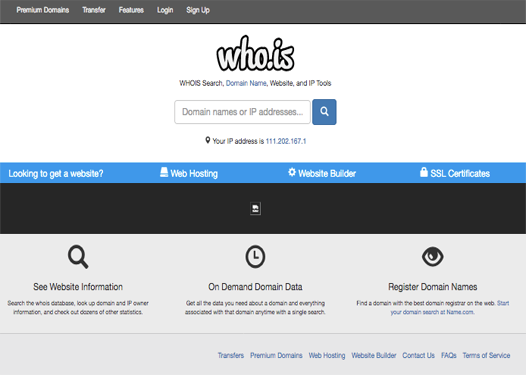Click the Website Builder gear icon
This screenshot has height=375, width=526.
tap(292, 172)
